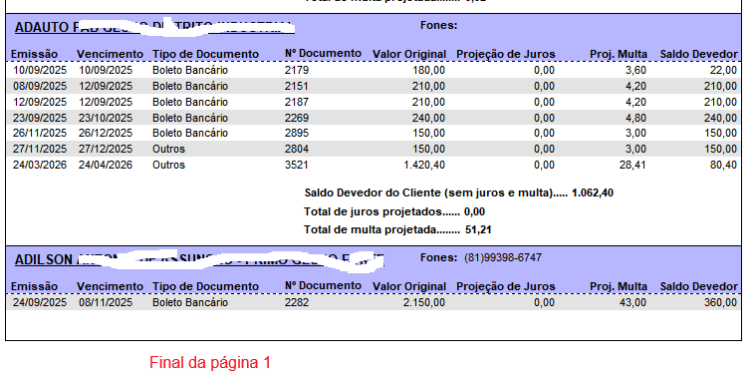The height and width of the screenshot is (377, 750).
Task: Click Tipo de Documento header in ADILSON table
Action: click(x=206, y=287)
